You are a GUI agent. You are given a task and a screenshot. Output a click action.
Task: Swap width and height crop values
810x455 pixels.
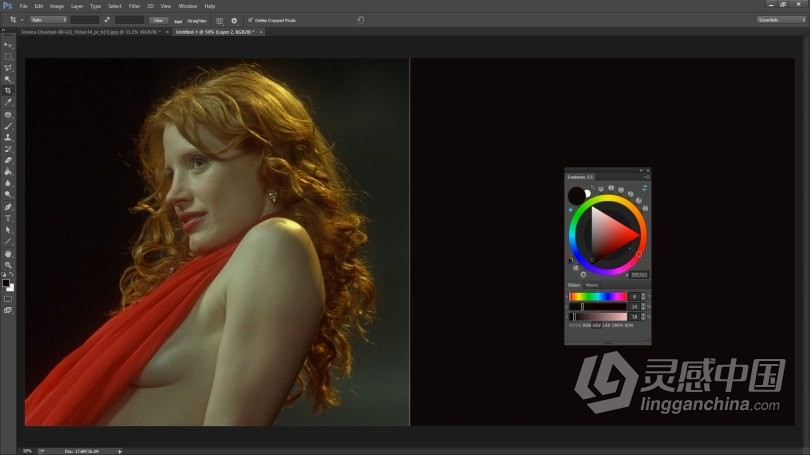coord(107,20)
